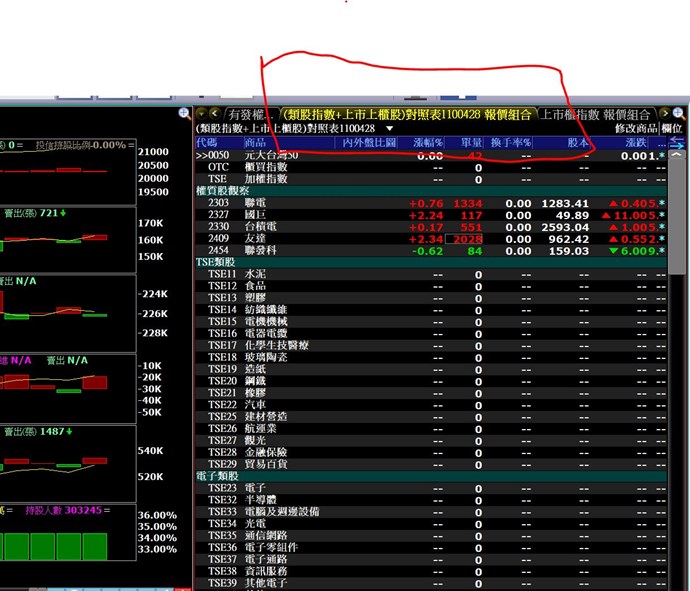The height and width of the screenshot is (591, 690).
Task: Switch to the 上市櫃指數 報價組合 tab
Action: [x=596, y=114]
